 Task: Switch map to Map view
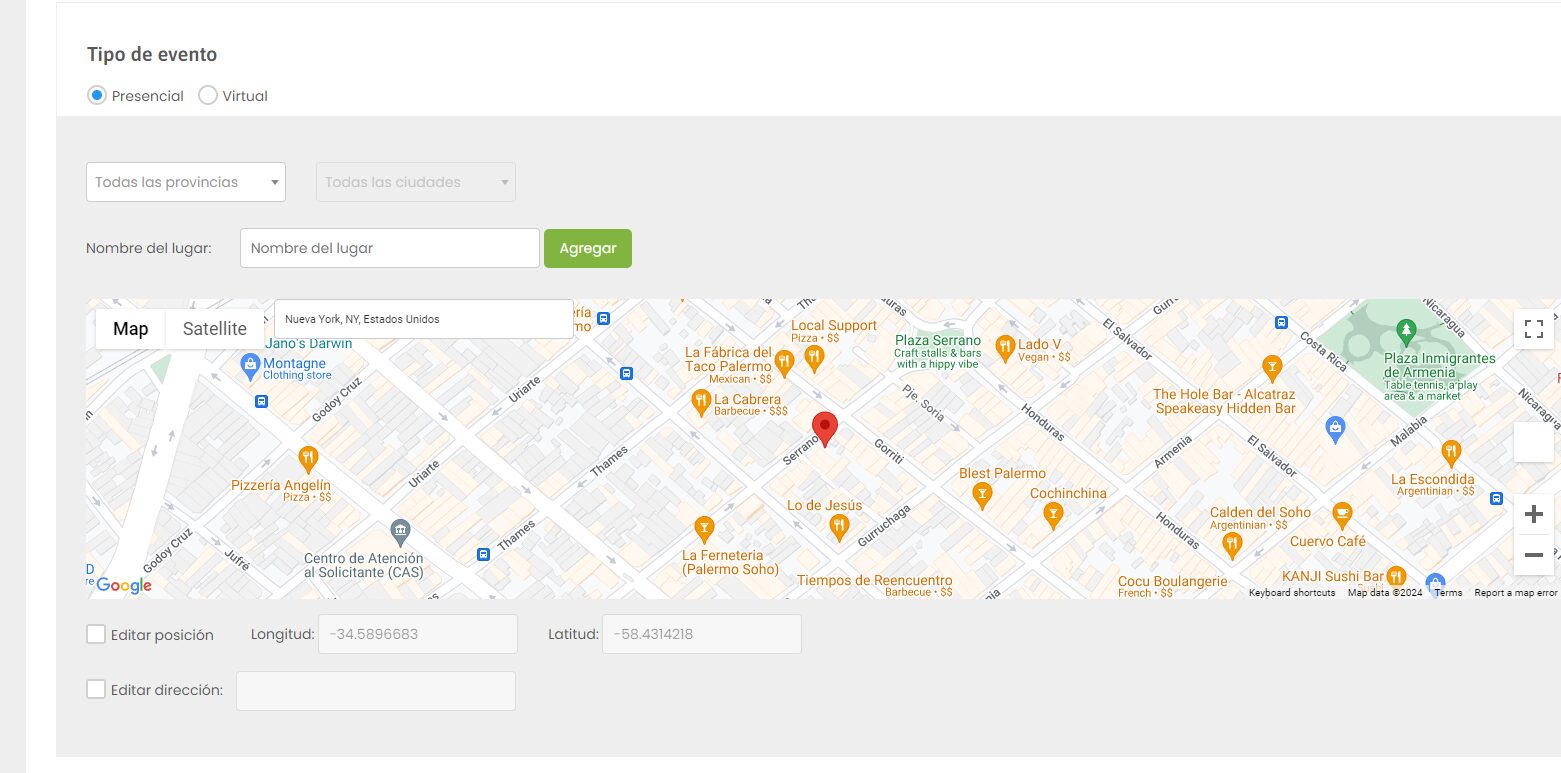(130, 329)
